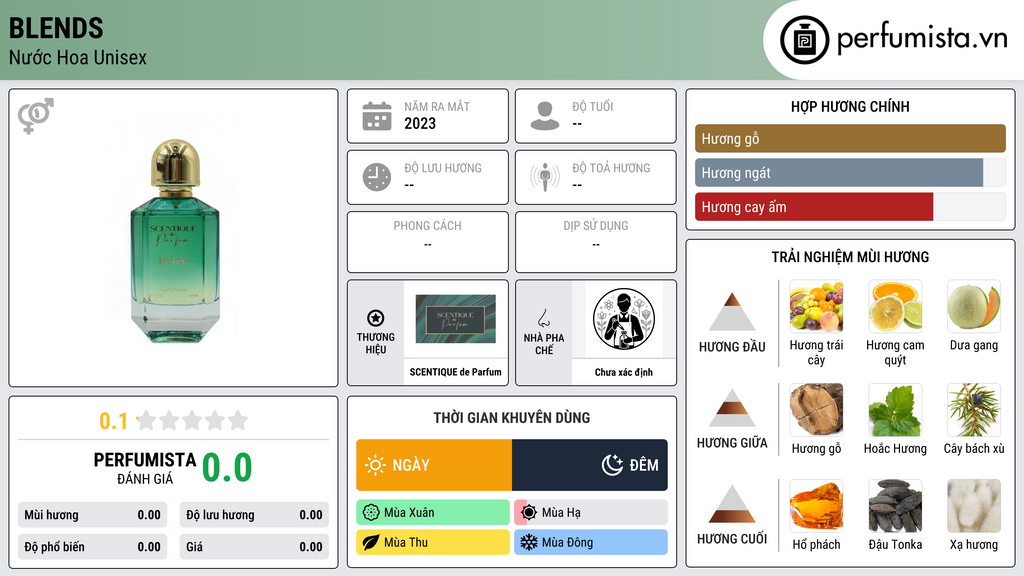Viewport: 1024px width, 576px height.
Task: Click the moon icon in the Đêm bar
Action: (613, 465)
